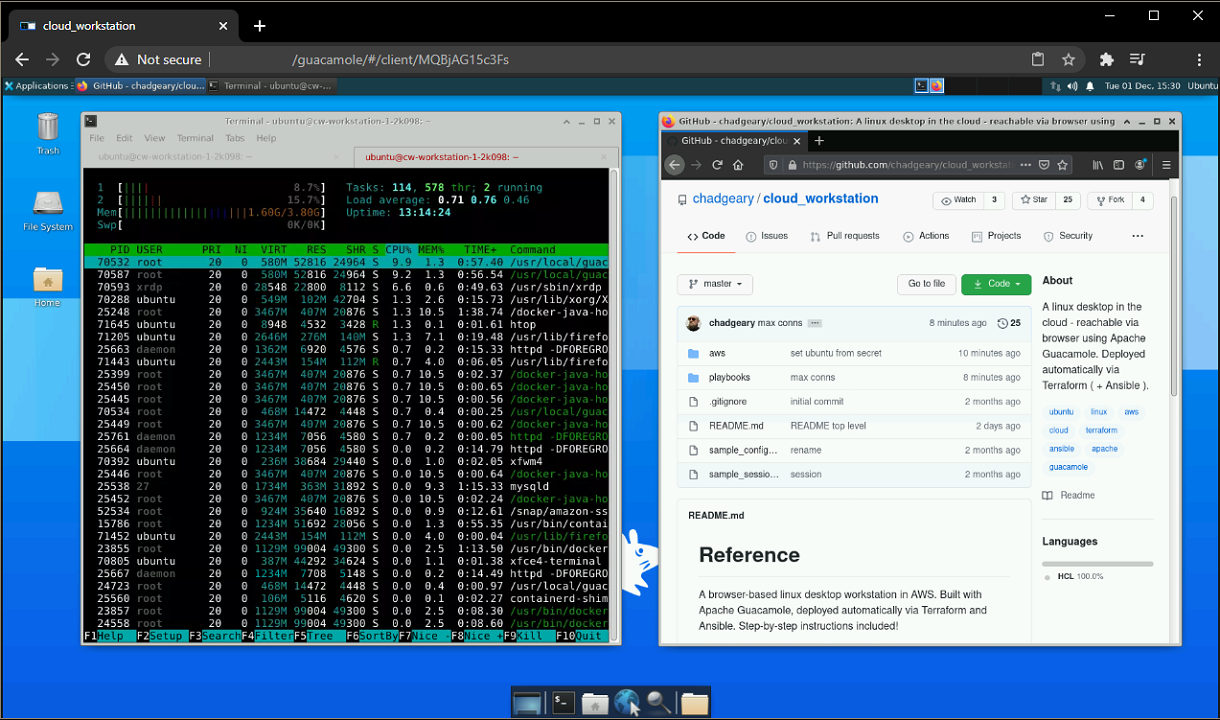View 25 commits history link
This screenshot has height=720, width=1220.
[x=1009, y=323]
